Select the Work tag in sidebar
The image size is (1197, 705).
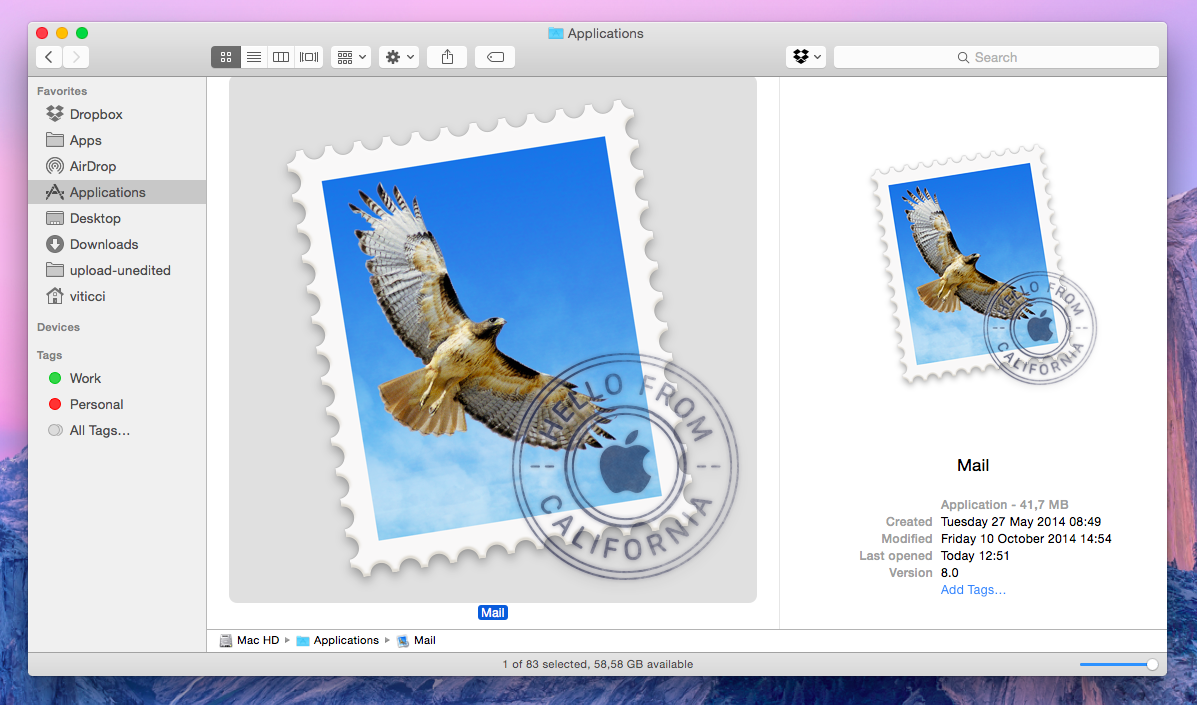[x=85, y=378]
